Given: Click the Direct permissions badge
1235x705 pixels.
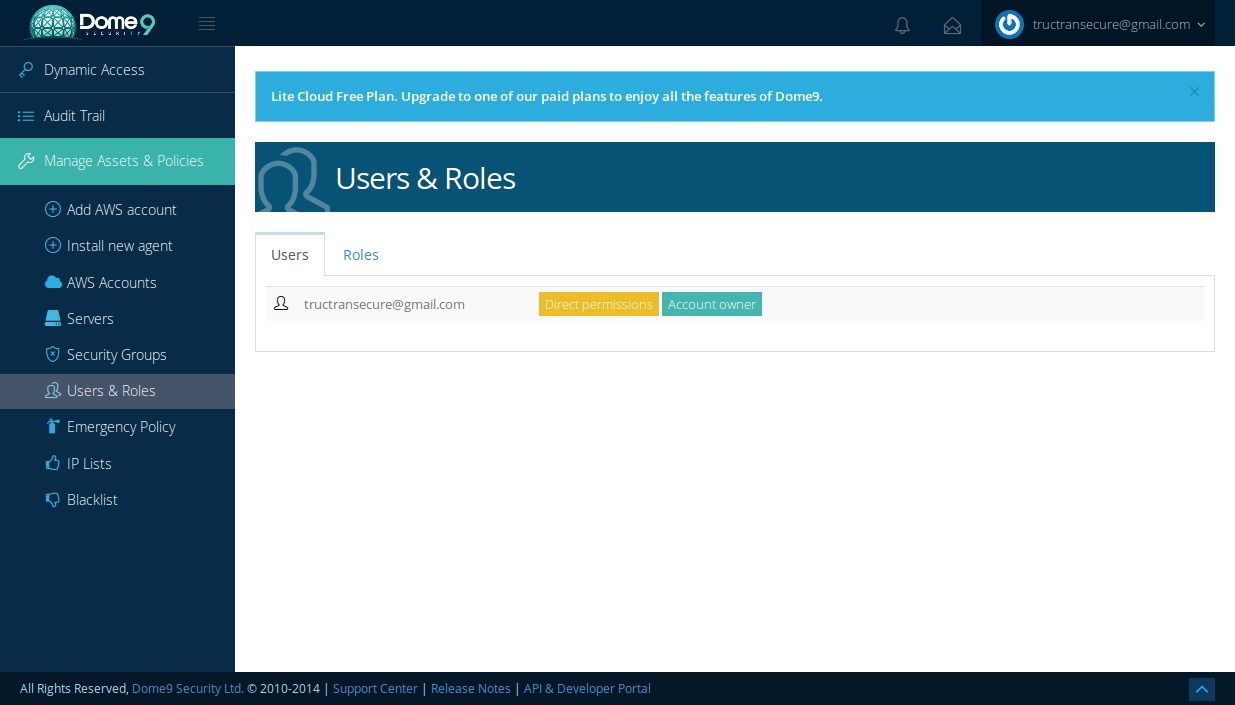Looking at the screenshot, I should click(598, 304).
